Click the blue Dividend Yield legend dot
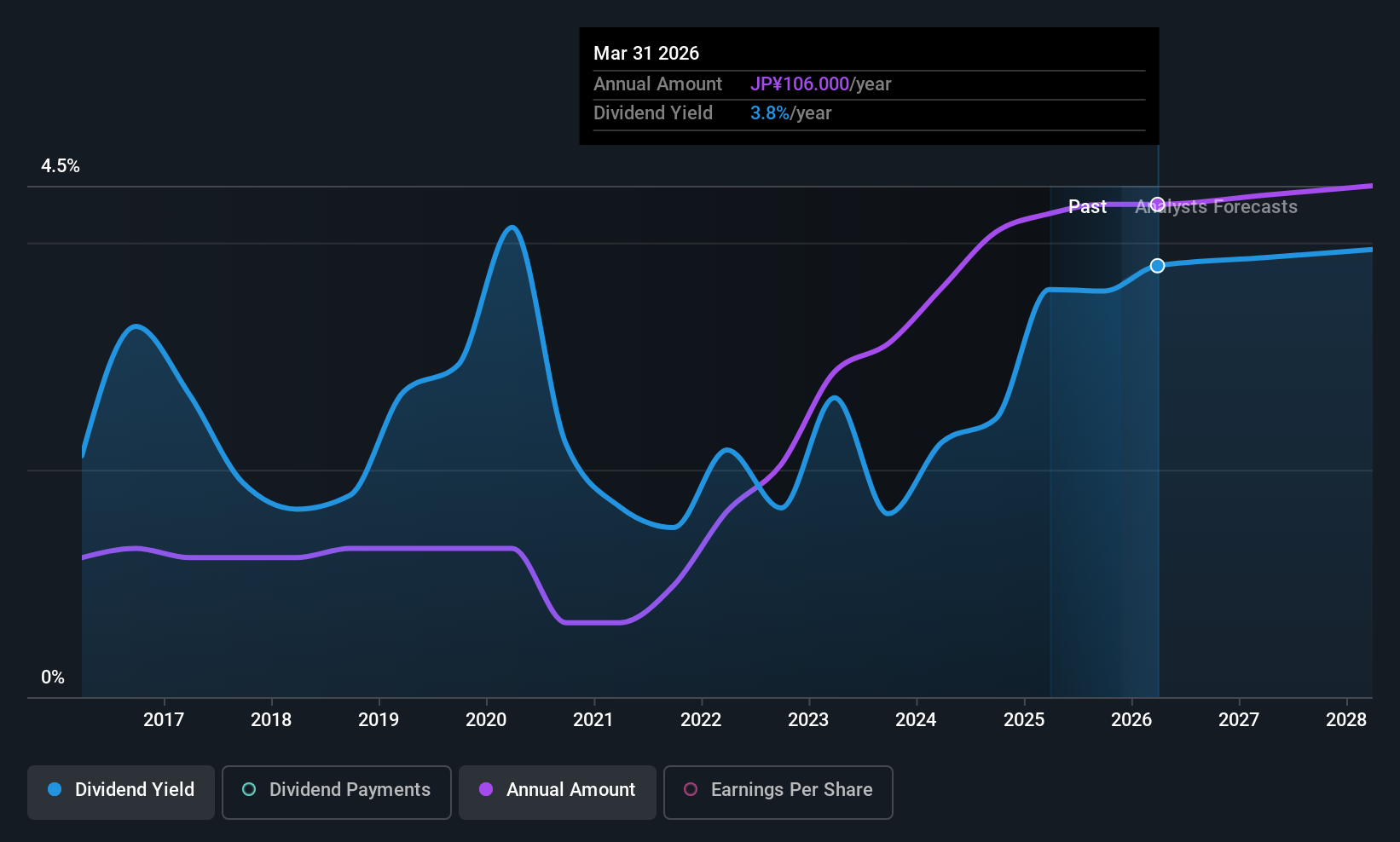The width and height of the screenshot is (1400, 842). (55, 789)
